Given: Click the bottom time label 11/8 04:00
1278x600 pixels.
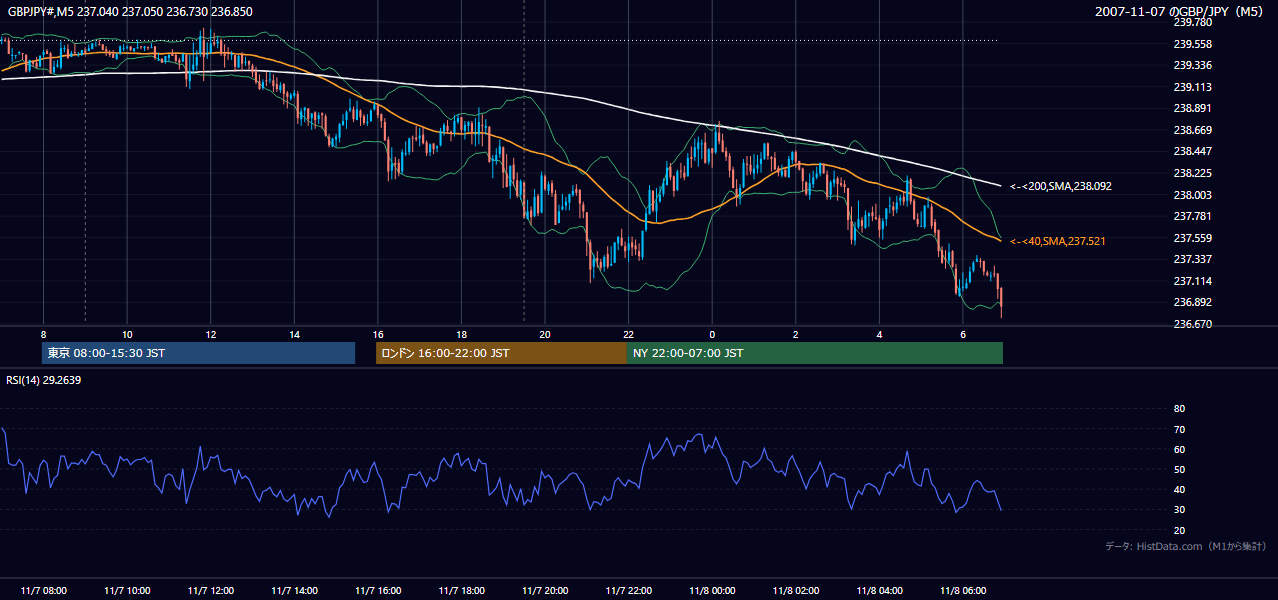Looking at the screenshot, I should (879, 590).
